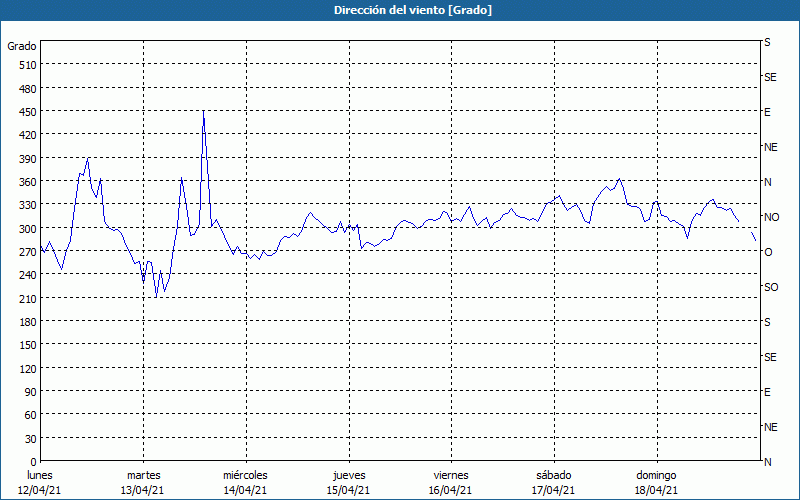Click the 60 axis value
The width and height of the screenshot is (800, 500).
[x=31, y=415]
